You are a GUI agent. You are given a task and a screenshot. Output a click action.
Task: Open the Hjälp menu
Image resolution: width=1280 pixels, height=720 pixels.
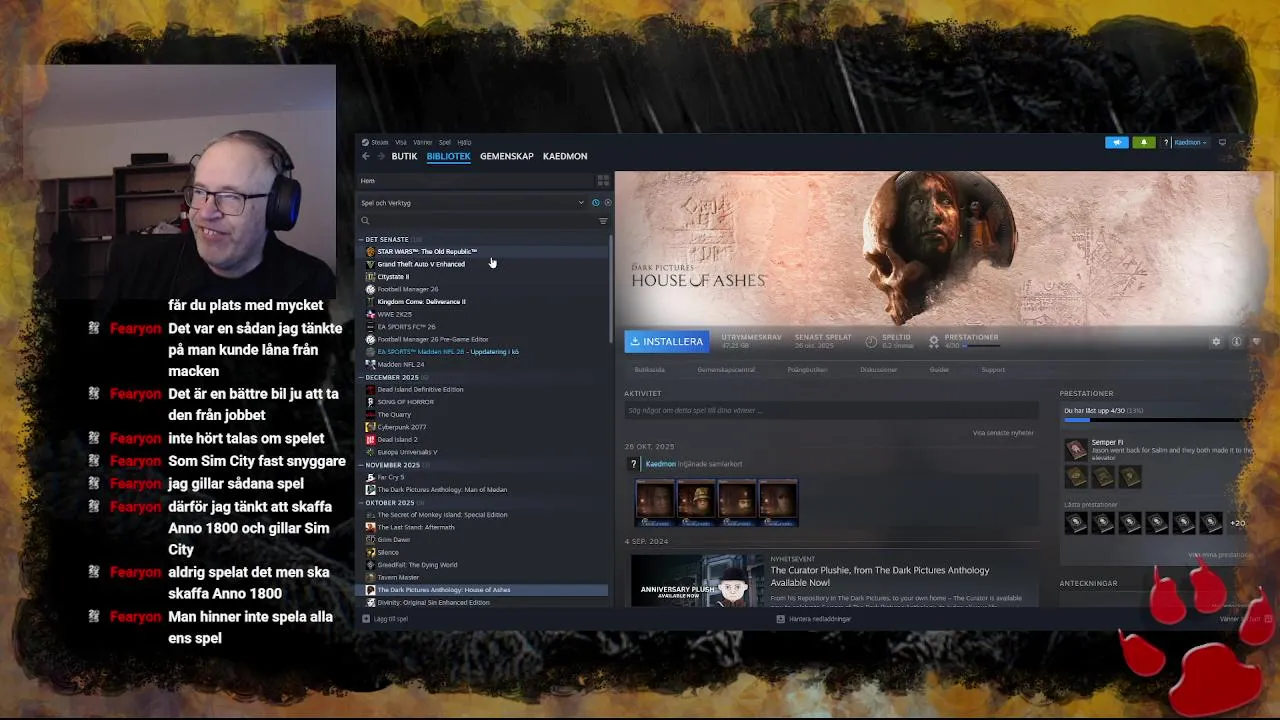pos(464,142)
